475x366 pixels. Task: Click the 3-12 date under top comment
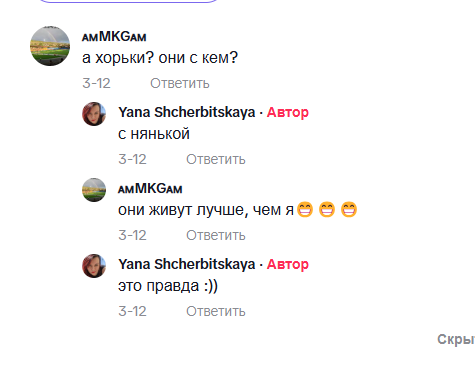(96, 83)
